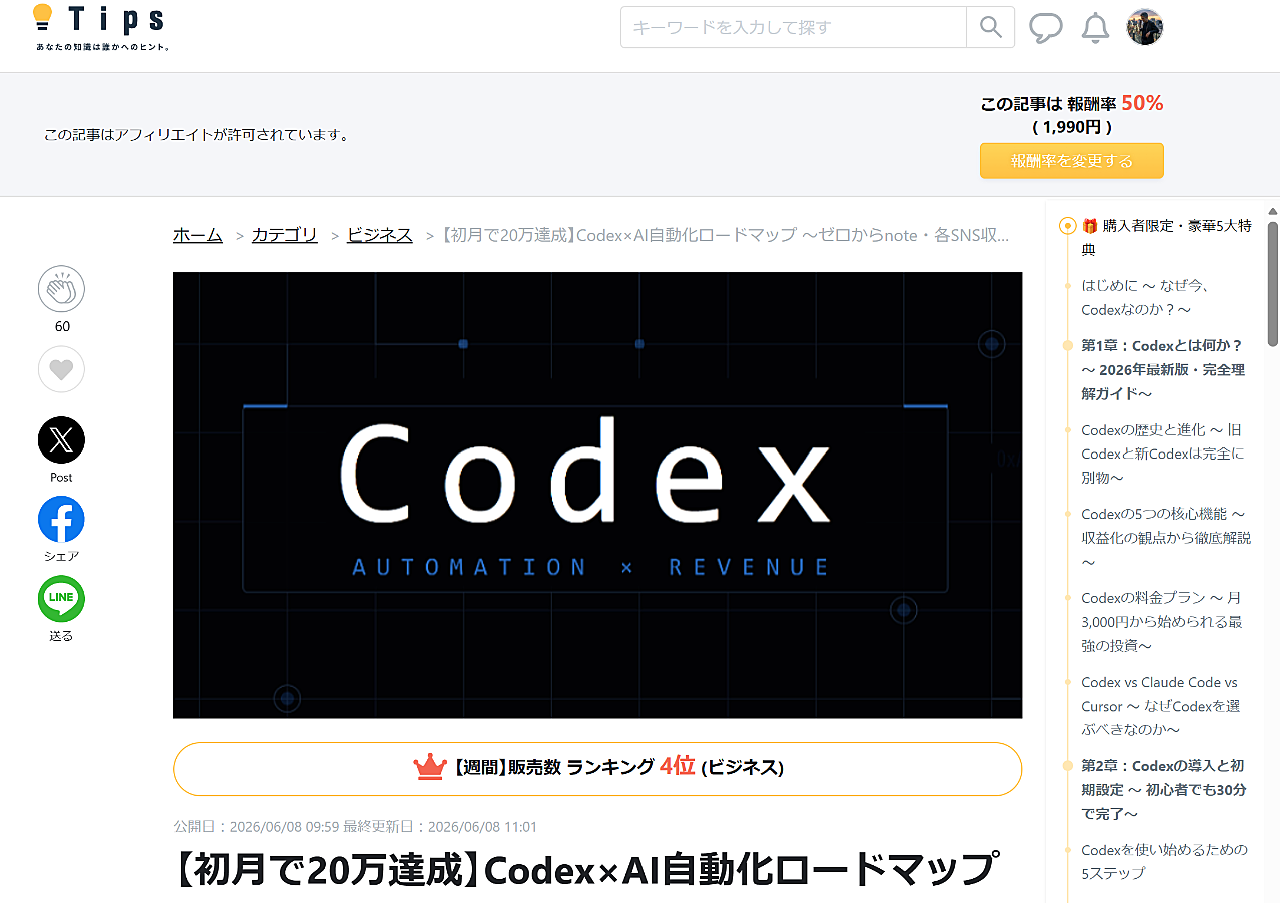Jump to Codexの歴史と進化 section
This screenshot has width=1280, height=903.
coord(1163,454)
